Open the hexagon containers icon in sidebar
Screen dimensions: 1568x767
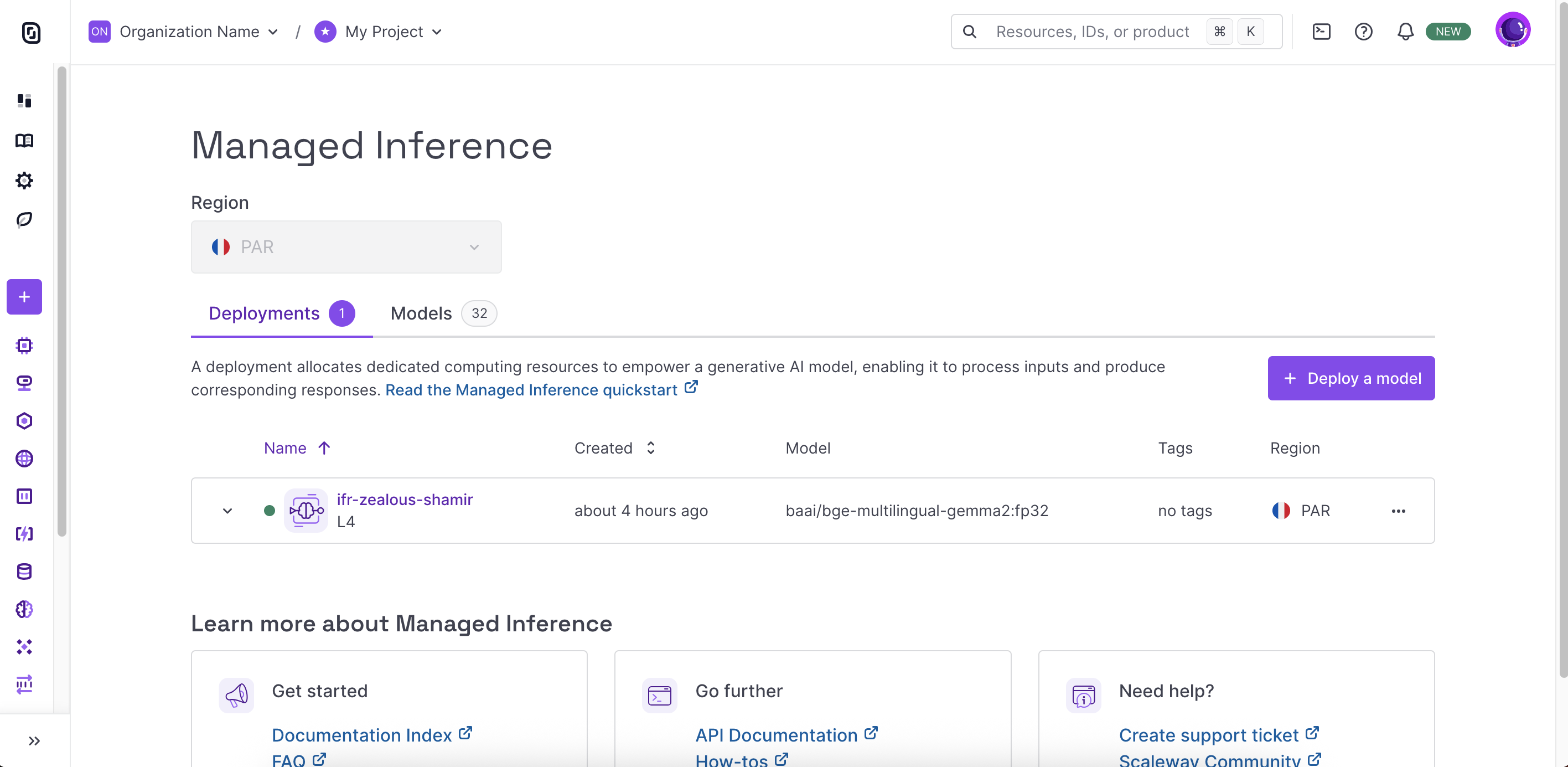[x=24, y=421]
